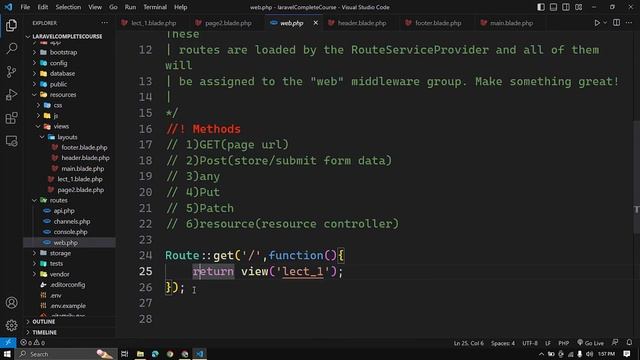
Task: Open the Terminal menu
Action: 155,7
